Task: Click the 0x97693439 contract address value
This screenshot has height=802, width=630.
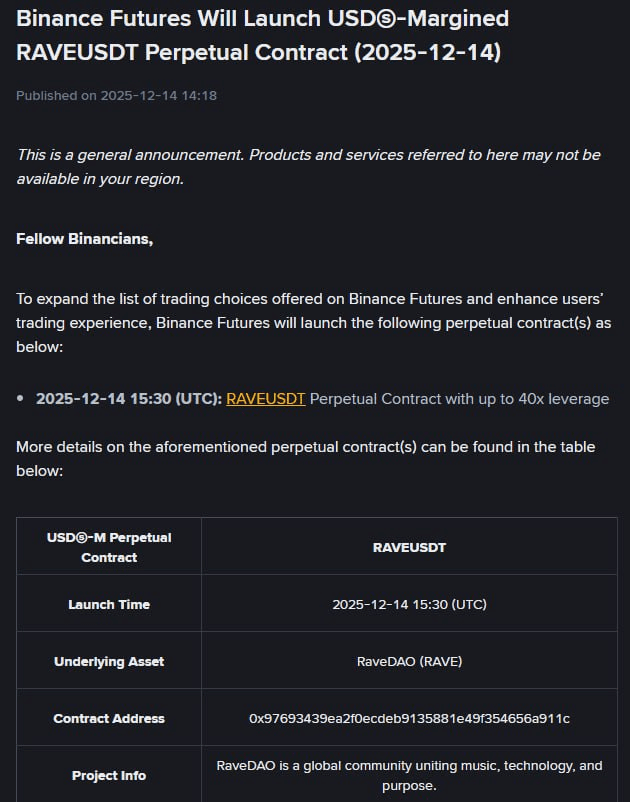Action: 409,718
